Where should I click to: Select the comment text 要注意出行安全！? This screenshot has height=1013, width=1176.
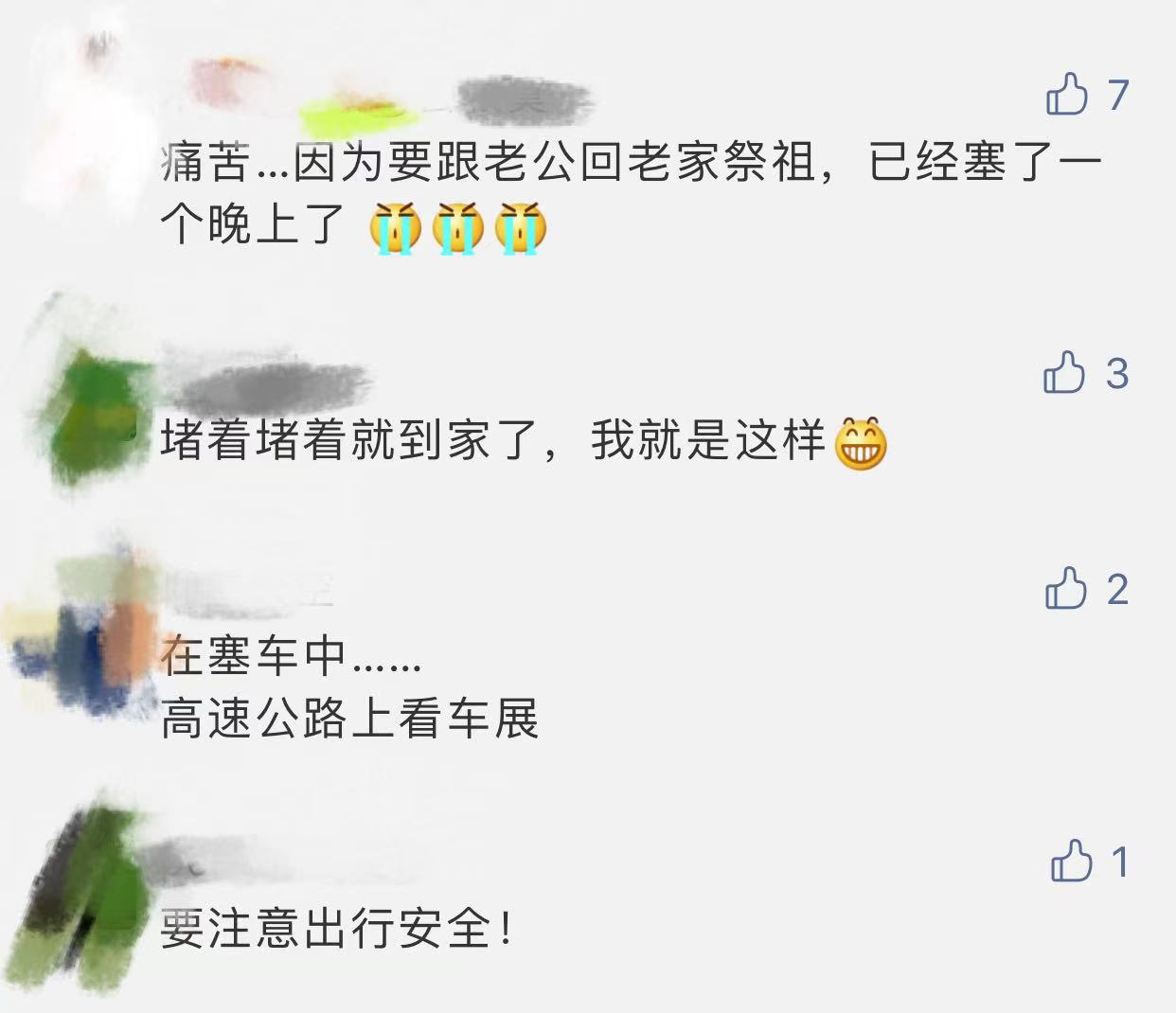(x=338, y=928)
